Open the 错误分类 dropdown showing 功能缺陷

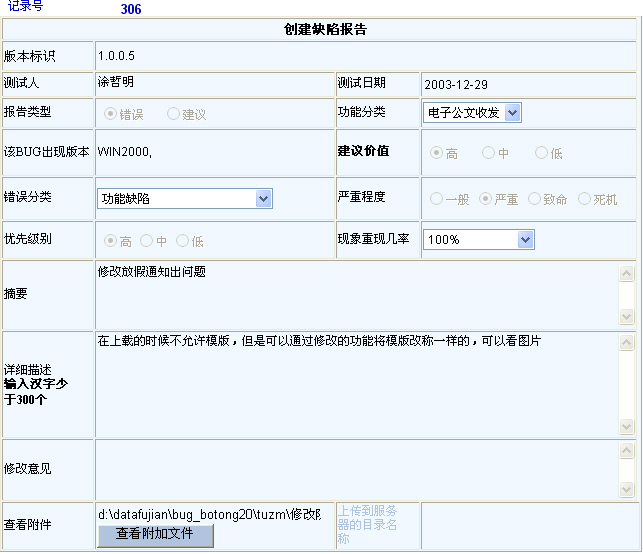click(185, 198)
